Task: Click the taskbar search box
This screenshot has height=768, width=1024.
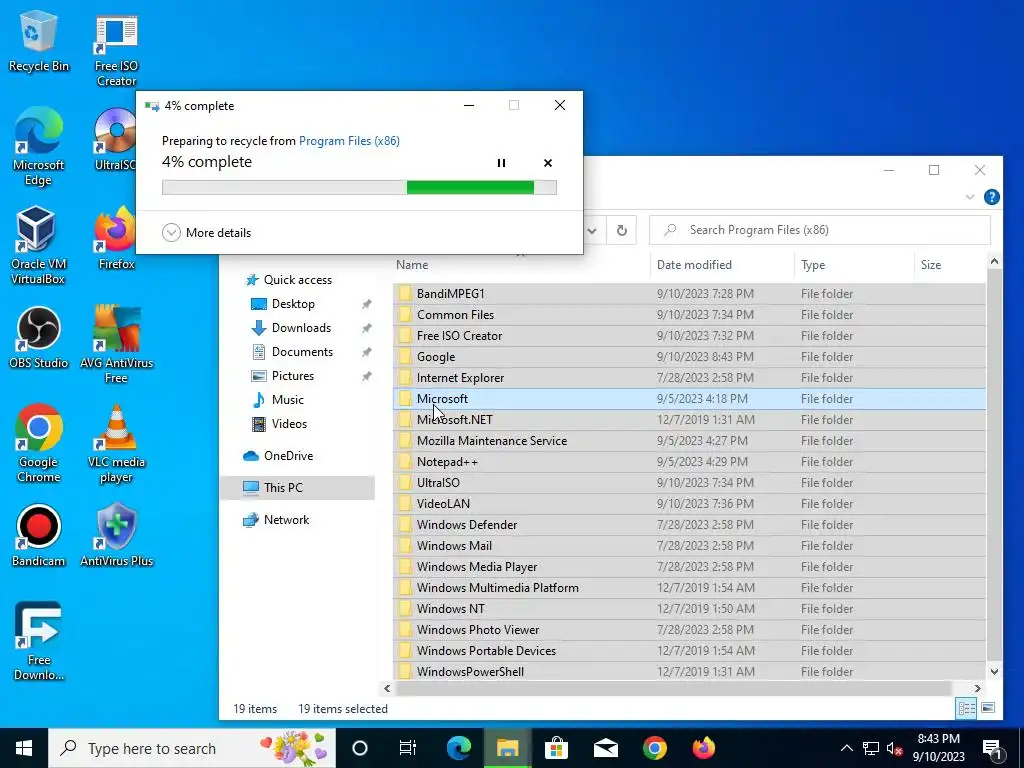Action: point(192,748)
